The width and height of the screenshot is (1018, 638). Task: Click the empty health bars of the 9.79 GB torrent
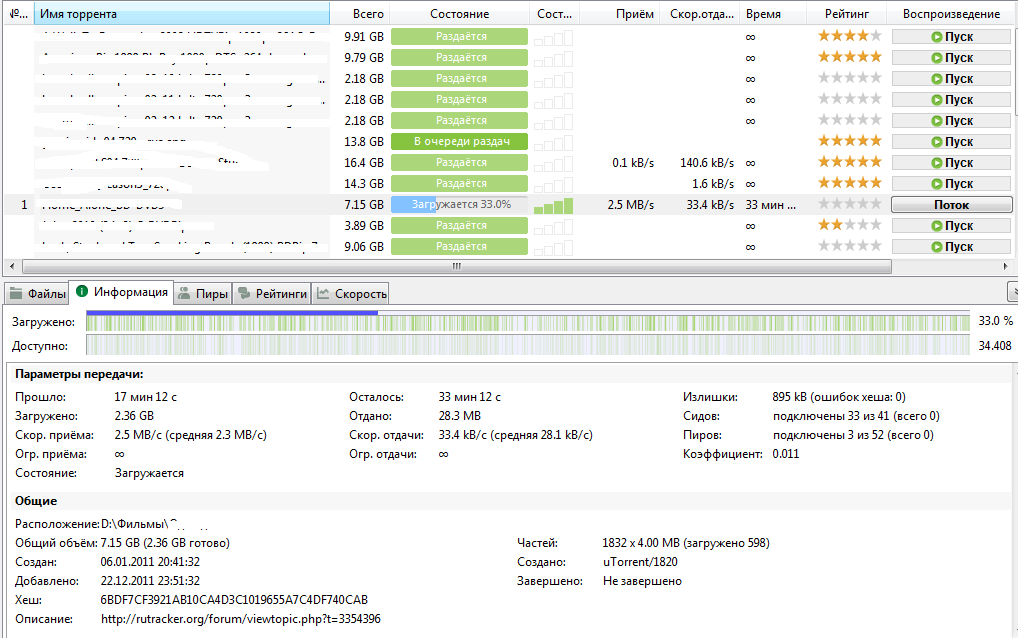(x=553, y=58)
